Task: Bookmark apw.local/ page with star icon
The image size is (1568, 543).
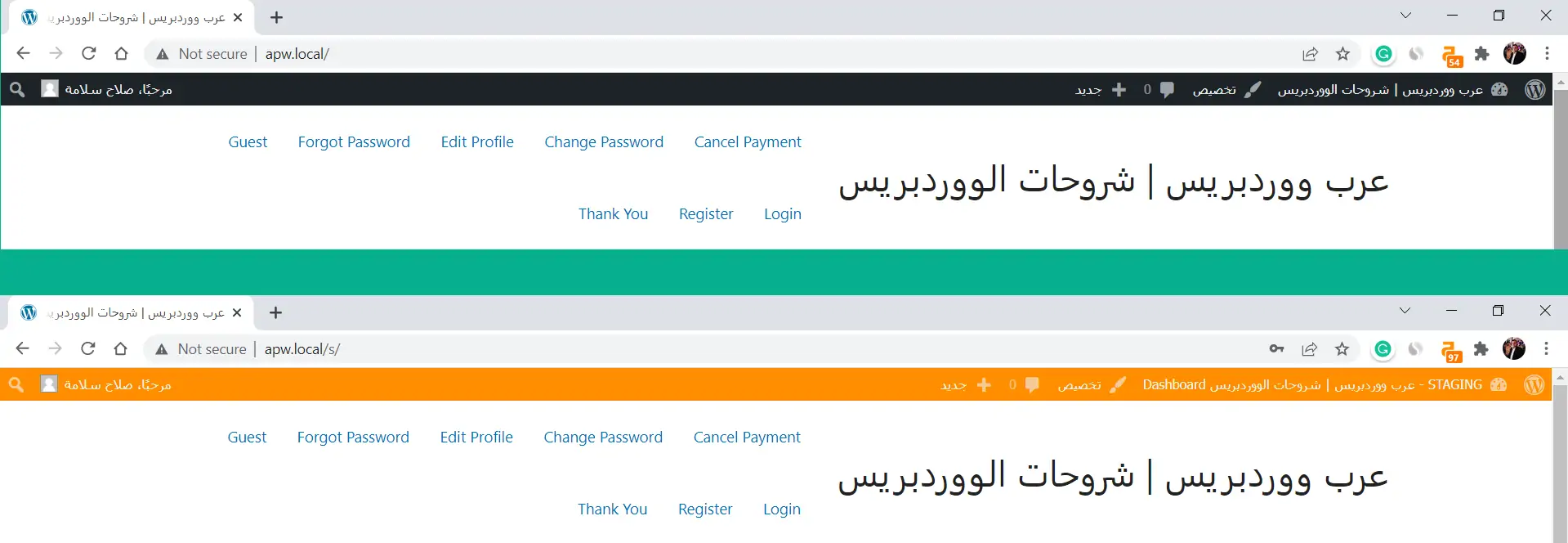Action: tap(1342, 54)
